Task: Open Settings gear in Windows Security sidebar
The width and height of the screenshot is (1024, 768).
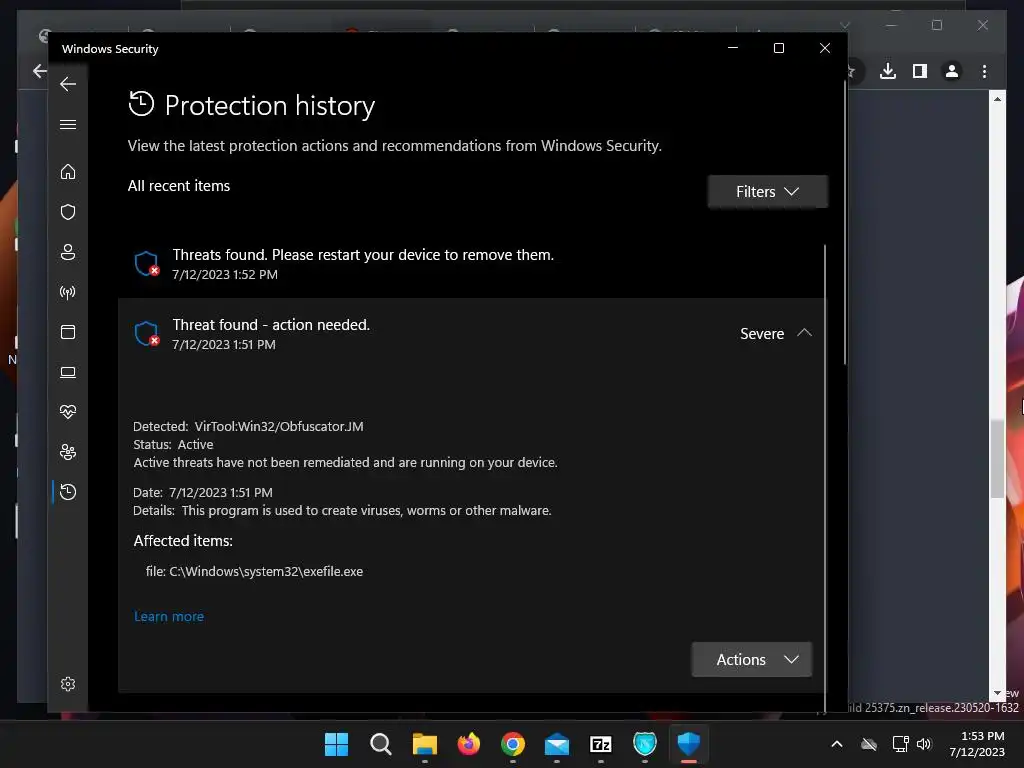Action: click(x=68, y=684)
